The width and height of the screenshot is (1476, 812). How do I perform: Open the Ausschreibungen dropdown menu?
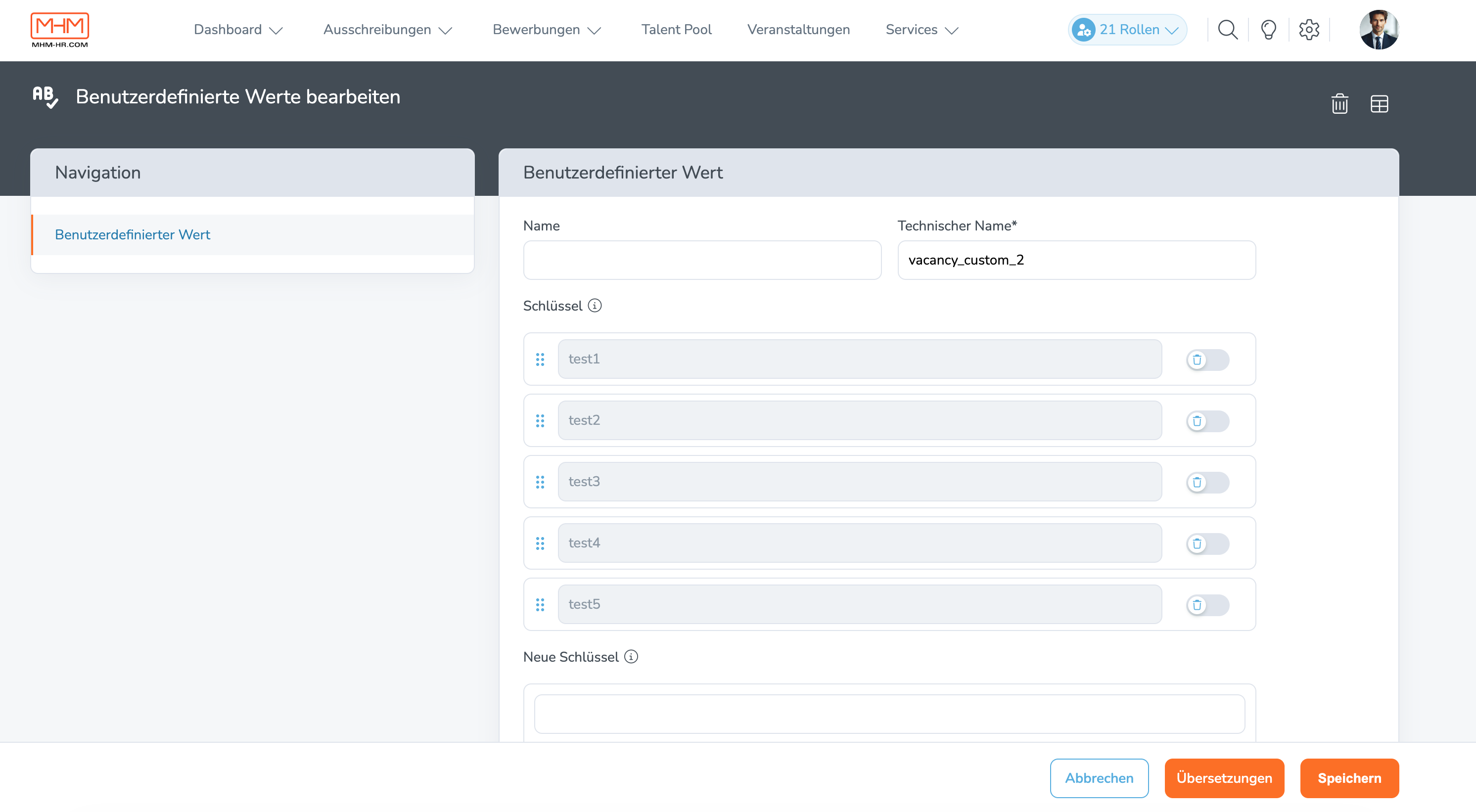[x=387, y=30]
